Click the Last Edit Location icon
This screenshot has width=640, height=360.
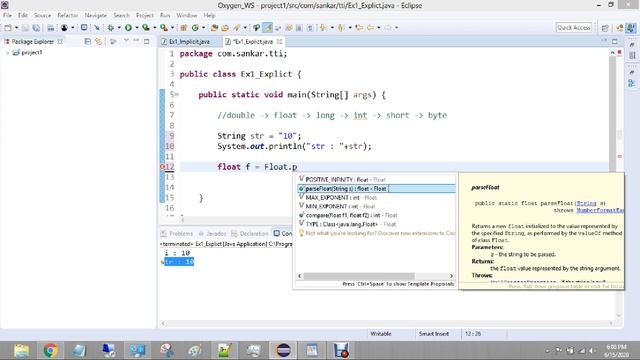[x=359, y=28]
